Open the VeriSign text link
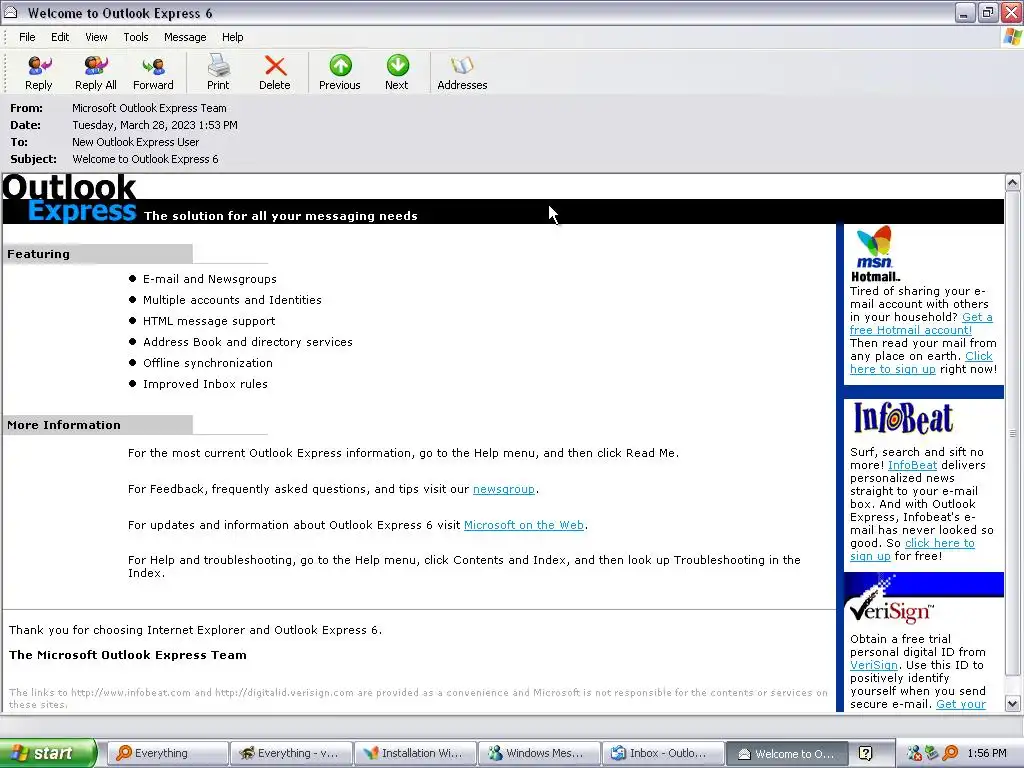Screen dimensions: 1024x768 874,665
